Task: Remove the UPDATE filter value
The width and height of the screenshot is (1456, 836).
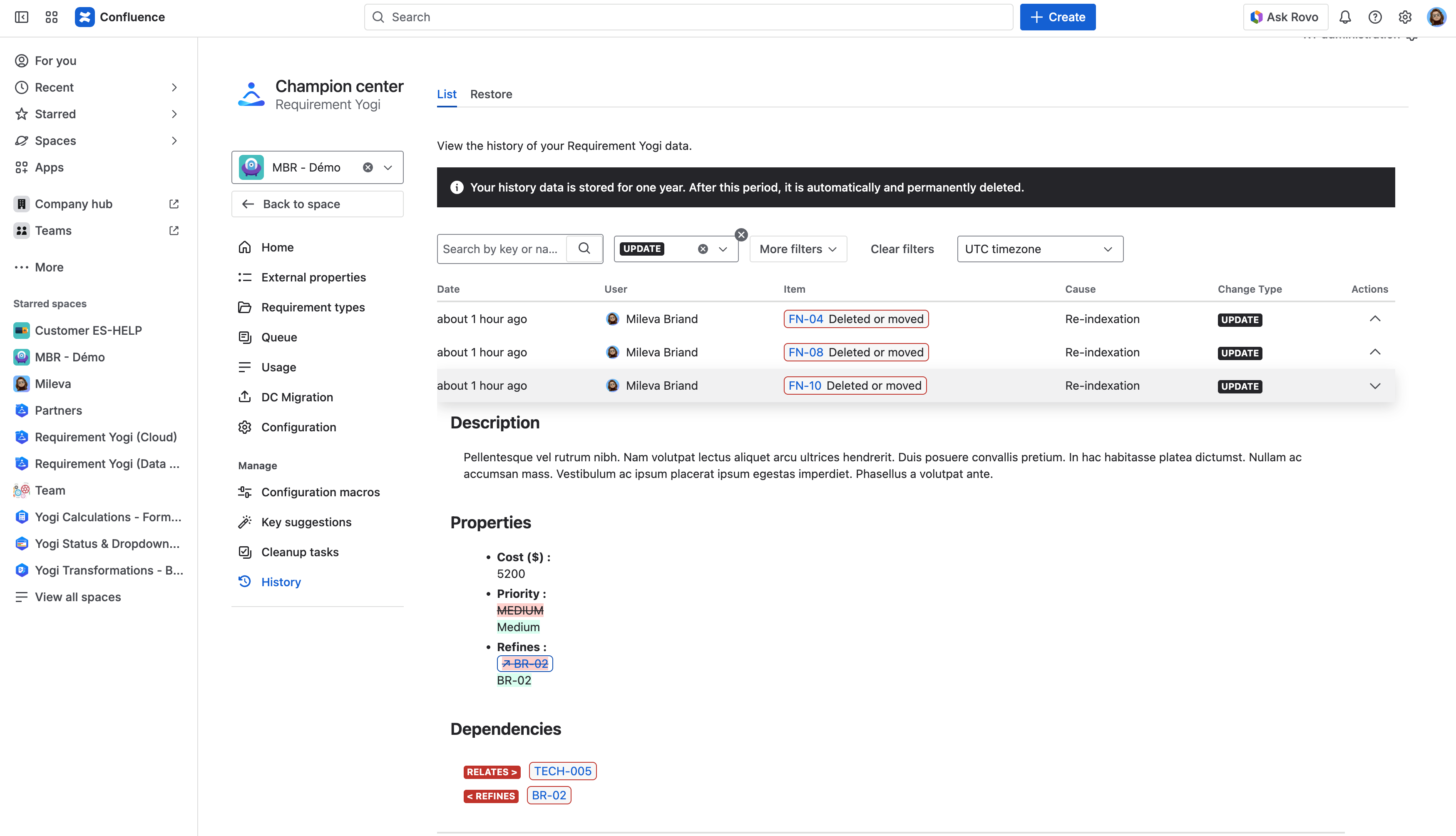Action: click(x=703, y=249)
